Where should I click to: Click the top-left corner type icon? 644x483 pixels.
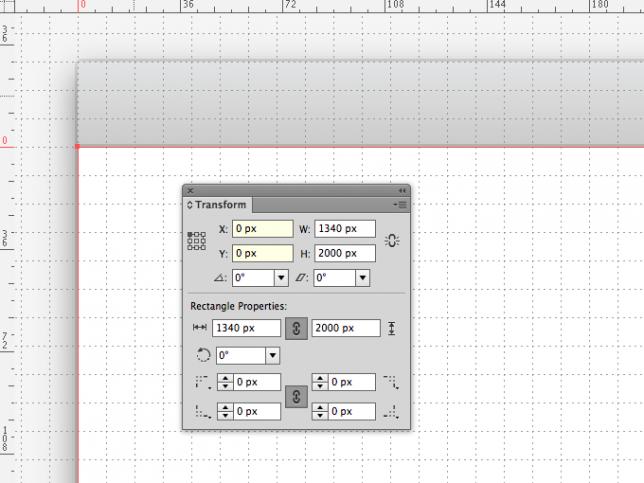click(x=203, y=382)
